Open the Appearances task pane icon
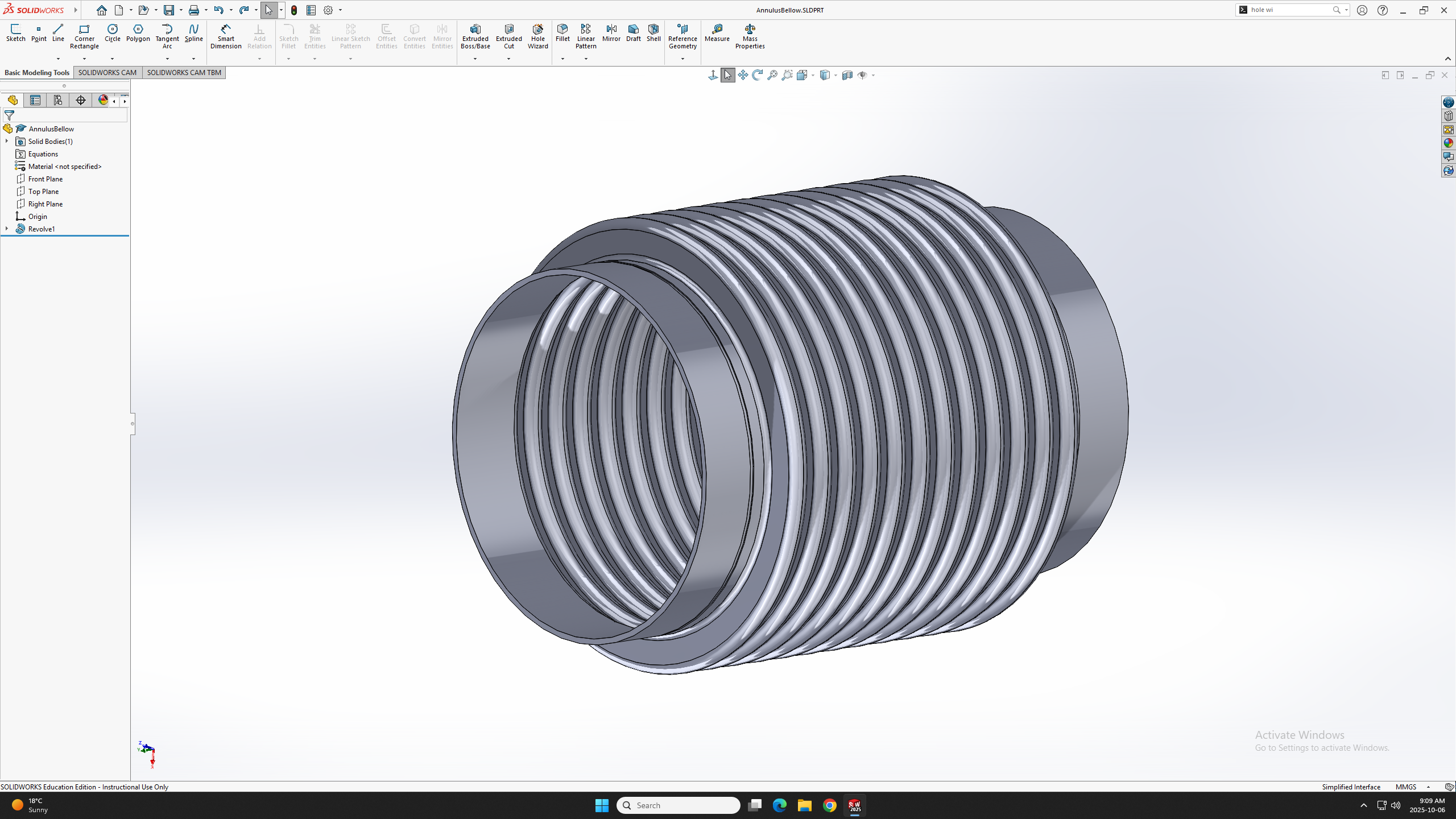The width and height of the screenshot is (1456, 819). (x=1448, y=143)
